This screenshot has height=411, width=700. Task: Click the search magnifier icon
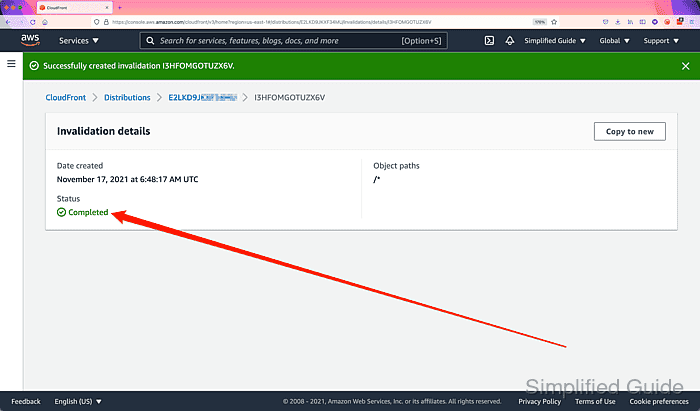pos(150,41)
